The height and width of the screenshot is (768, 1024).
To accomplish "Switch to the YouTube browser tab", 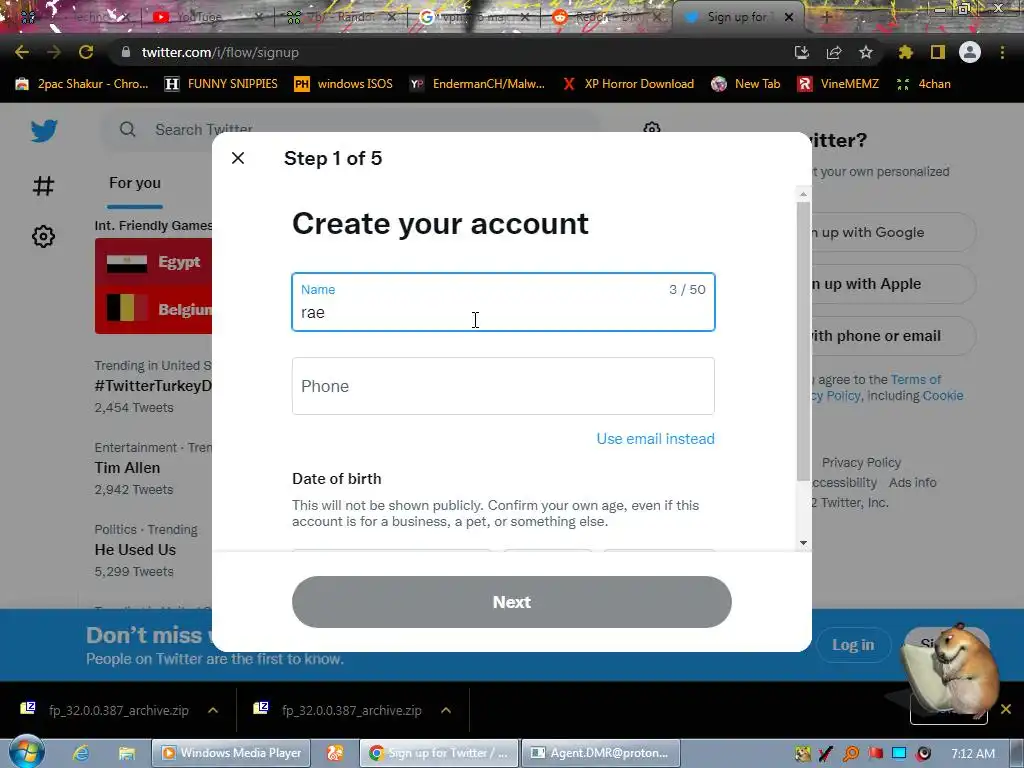I will 199,17.
